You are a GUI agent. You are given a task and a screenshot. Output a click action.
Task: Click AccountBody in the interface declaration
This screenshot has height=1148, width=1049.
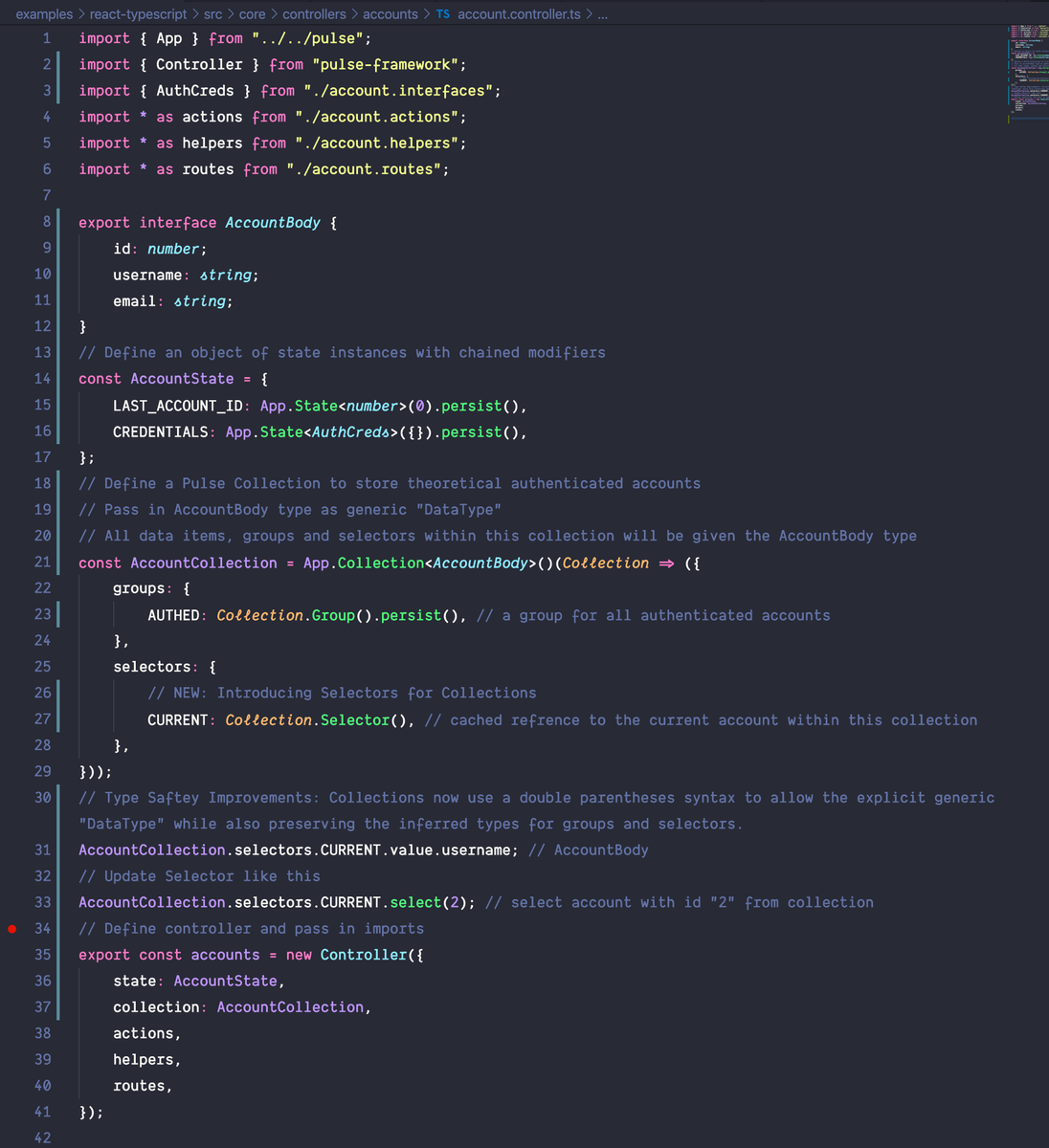[x=273, y=222]
